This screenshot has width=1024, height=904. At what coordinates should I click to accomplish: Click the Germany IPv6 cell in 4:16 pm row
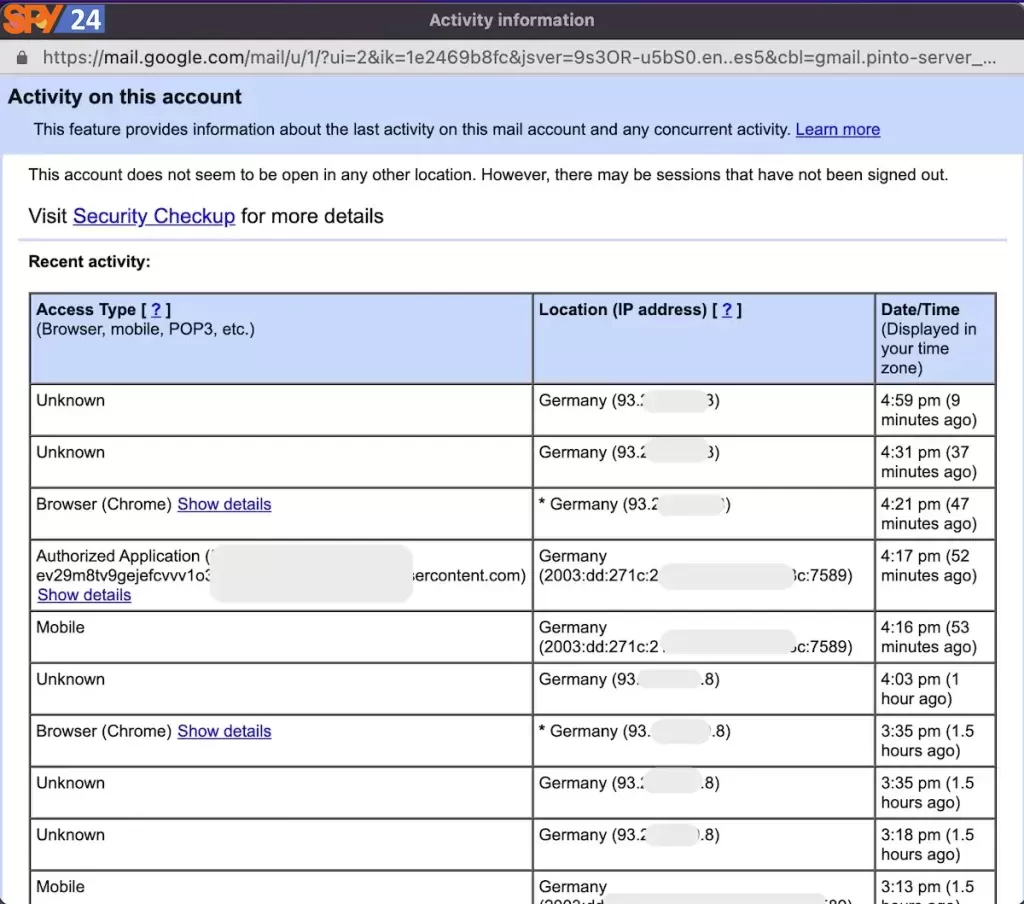point(703,637)
